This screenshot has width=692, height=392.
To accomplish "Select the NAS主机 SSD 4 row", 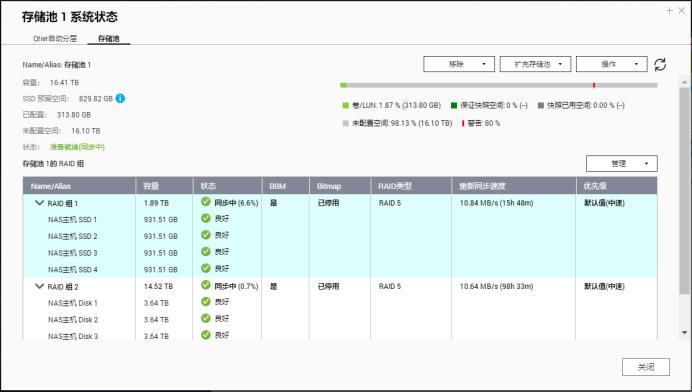I will 340,269.
